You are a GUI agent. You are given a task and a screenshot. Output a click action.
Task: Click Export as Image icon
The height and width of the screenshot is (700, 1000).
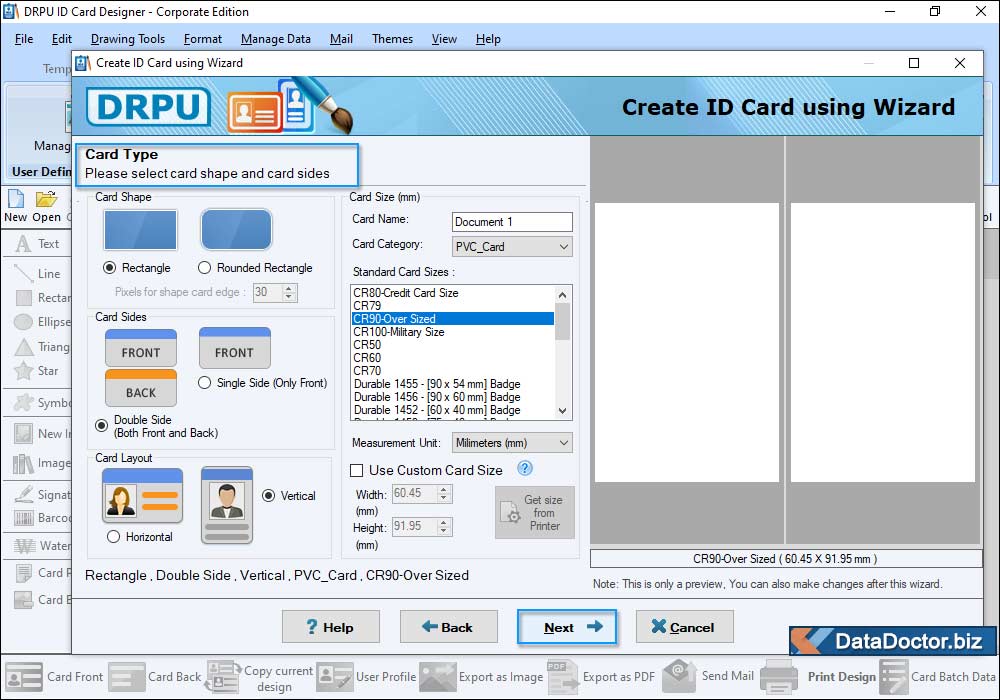coord(438,677)
